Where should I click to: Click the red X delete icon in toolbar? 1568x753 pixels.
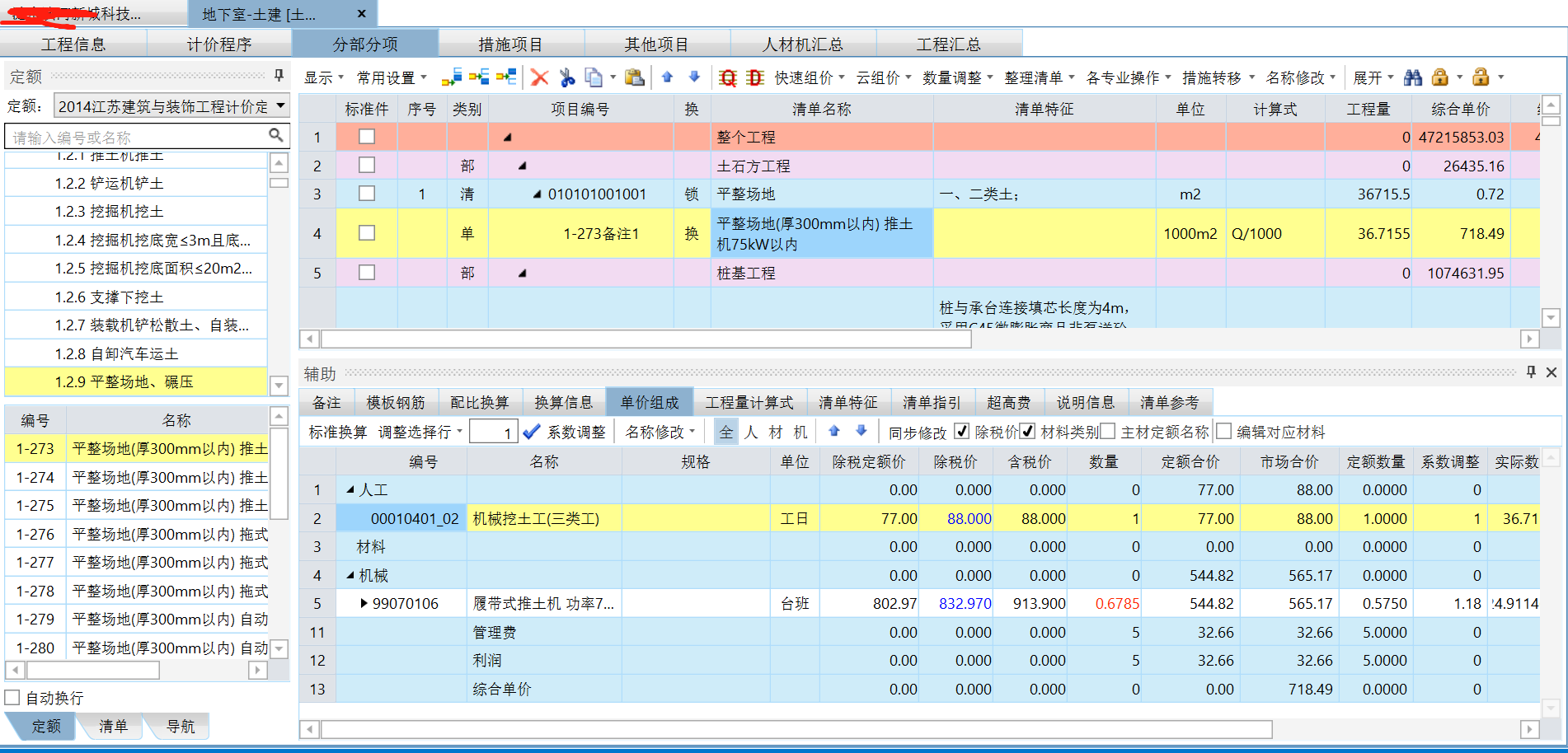[x=539, y=77]
